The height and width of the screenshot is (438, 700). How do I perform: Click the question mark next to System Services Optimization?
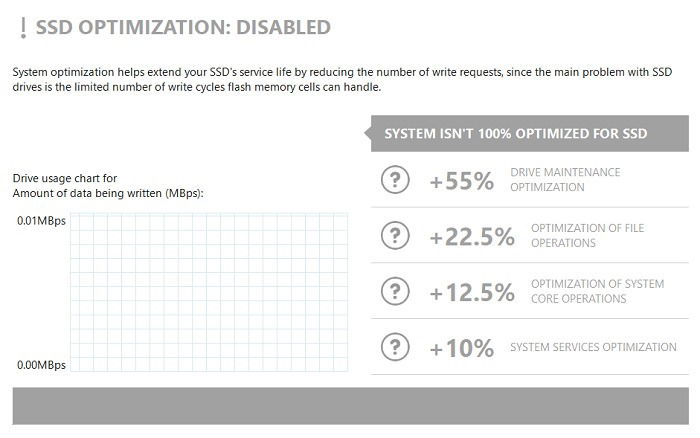click(x=395, y=347)
